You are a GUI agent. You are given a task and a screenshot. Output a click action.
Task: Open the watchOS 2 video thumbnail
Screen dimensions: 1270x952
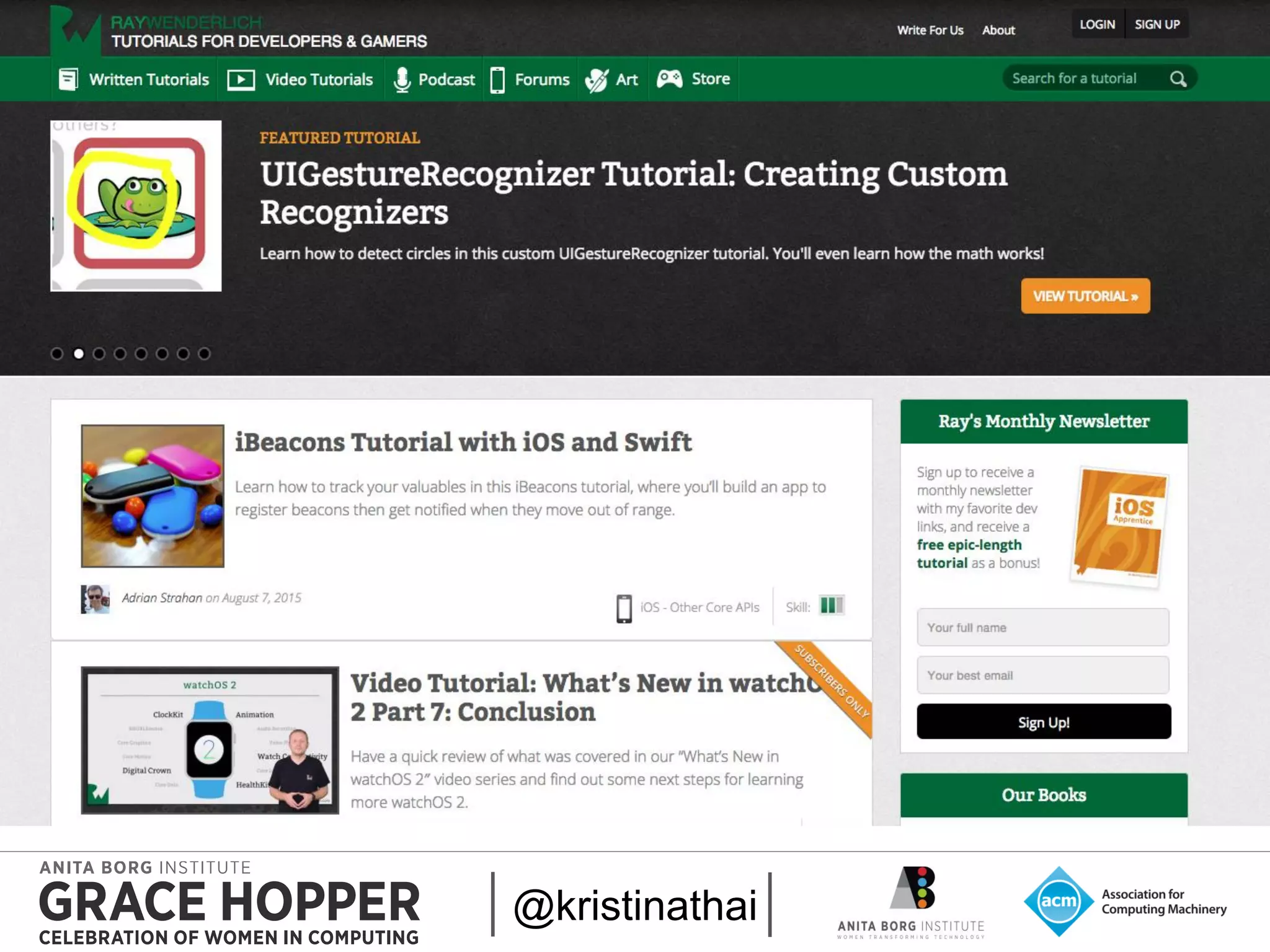pos(210,740)
